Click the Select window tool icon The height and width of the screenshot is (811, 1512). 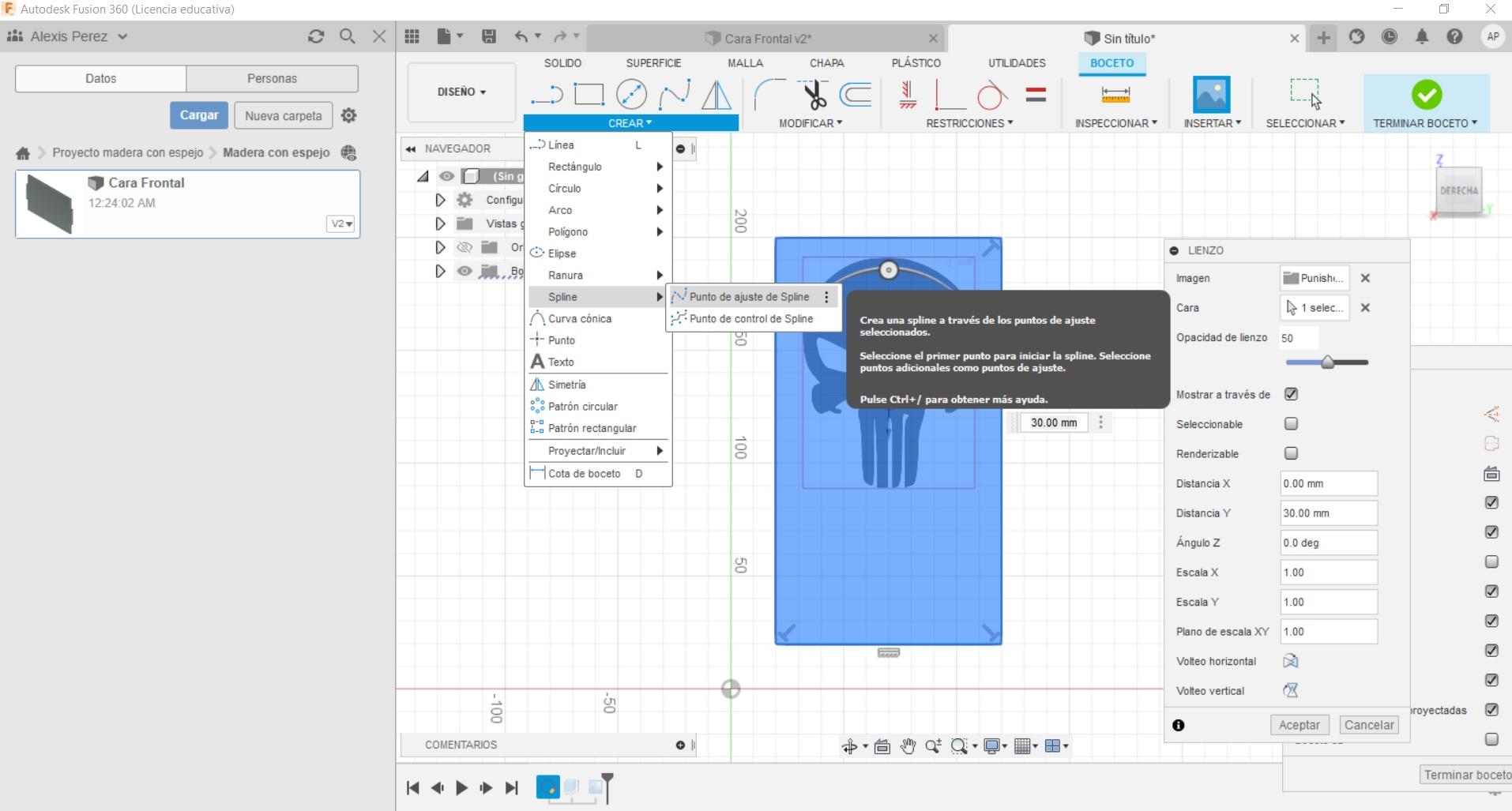(x=1305, y=93)
